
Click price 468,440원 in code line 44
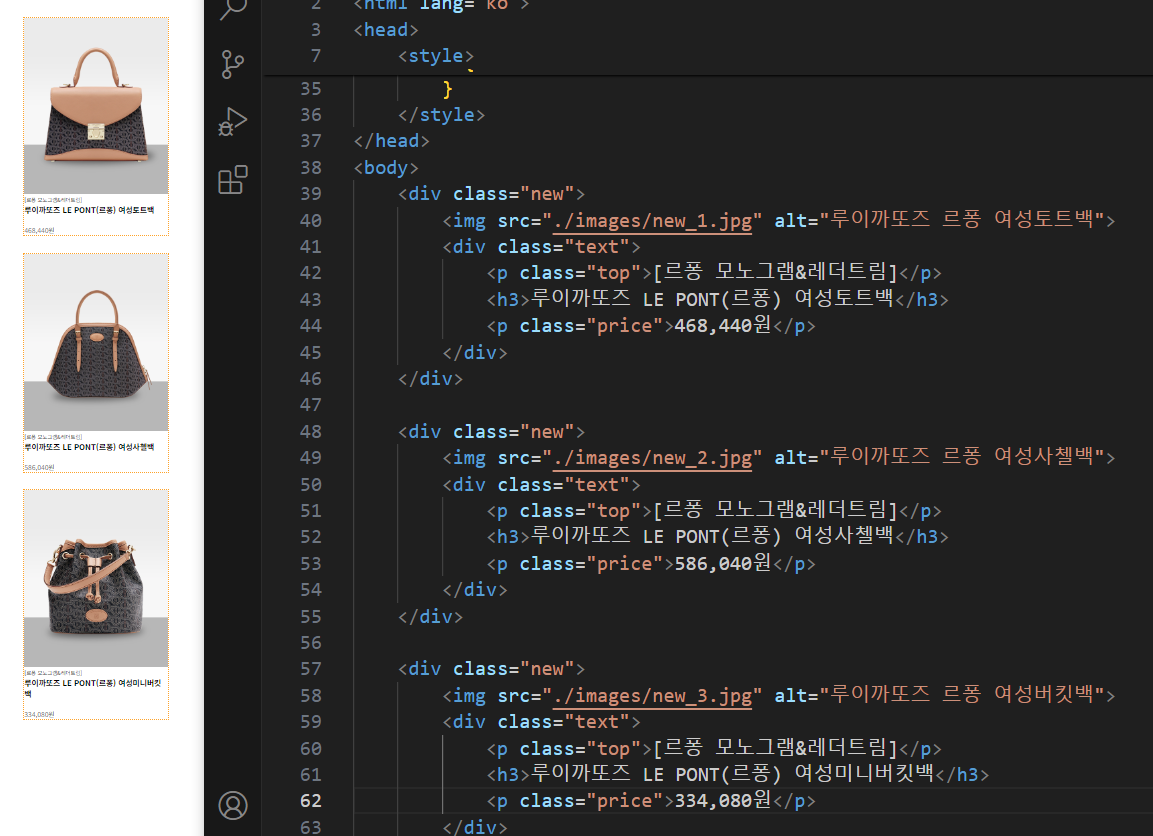click(x=723, y=326)
